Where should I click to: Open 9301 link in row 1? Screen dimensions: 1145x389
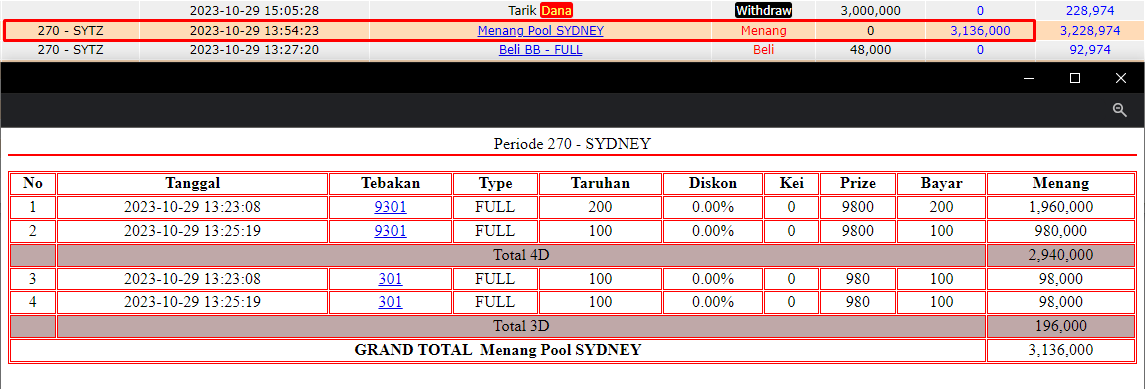[x=391, y=207]
